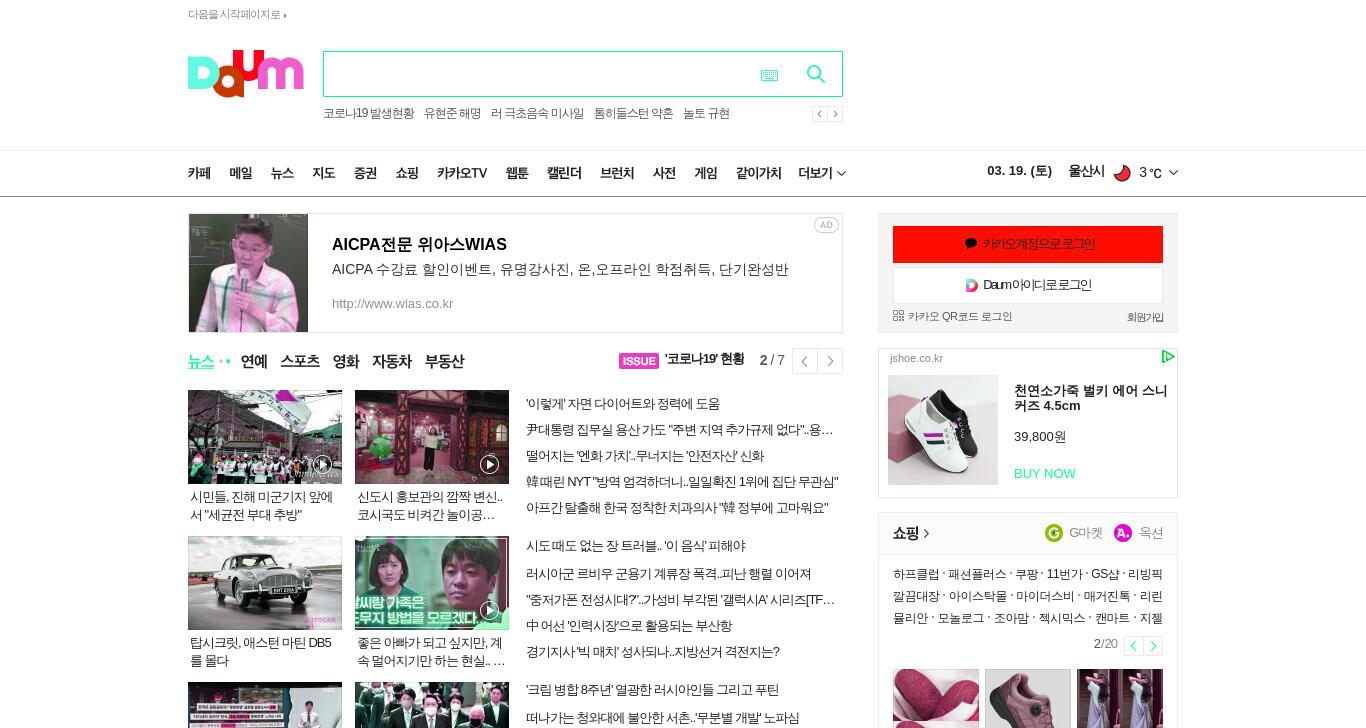Go to next shopping mall list page
The height and width of the screenshot is (728, 1366).
[x=1153, y=645]
